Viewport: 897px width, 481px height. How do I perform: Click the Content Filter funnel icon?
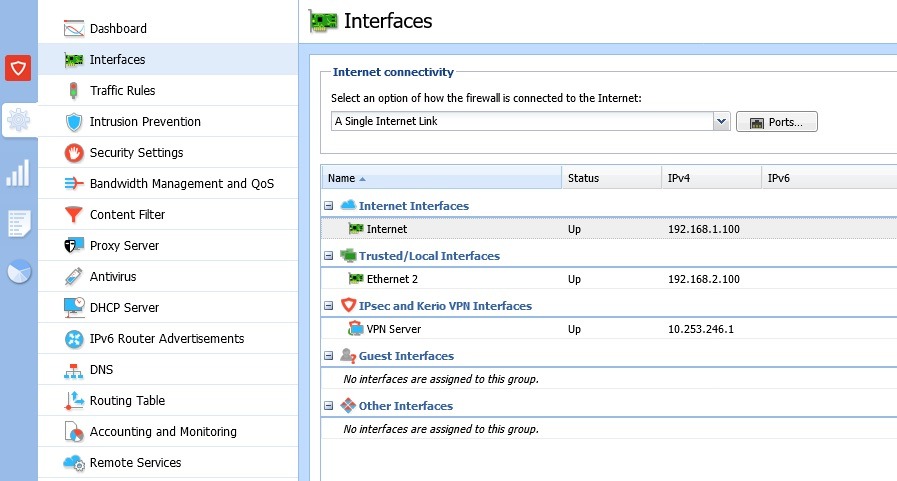click(73, 215)
